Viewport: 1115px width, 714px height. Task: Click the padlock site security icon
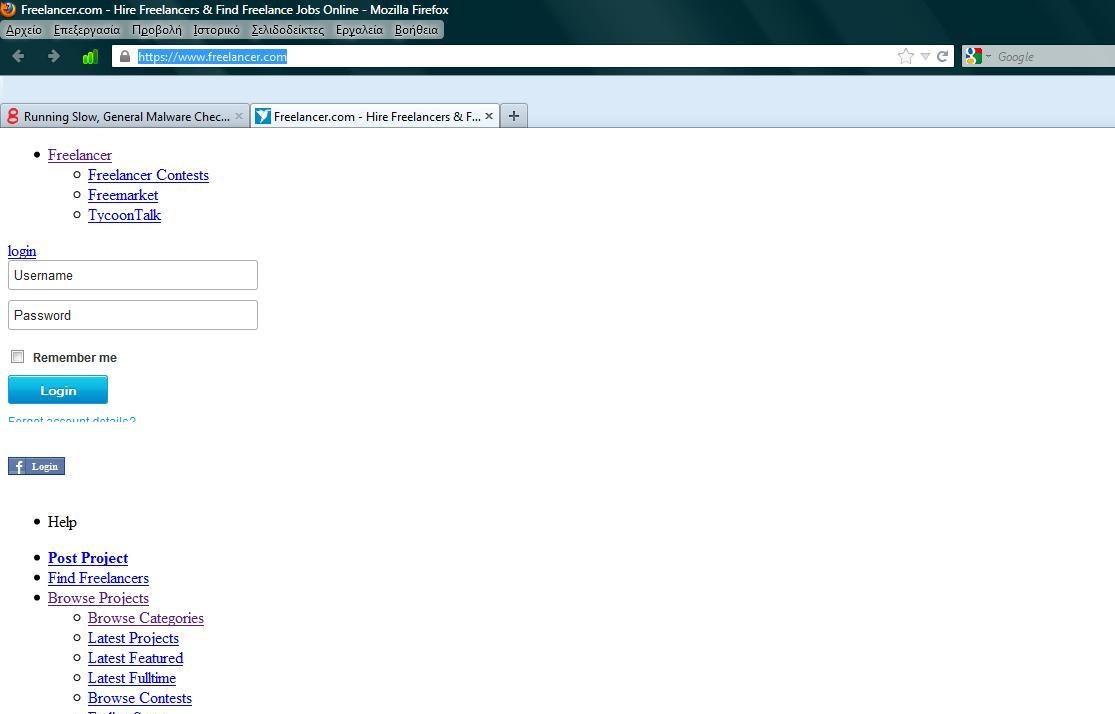125,56
